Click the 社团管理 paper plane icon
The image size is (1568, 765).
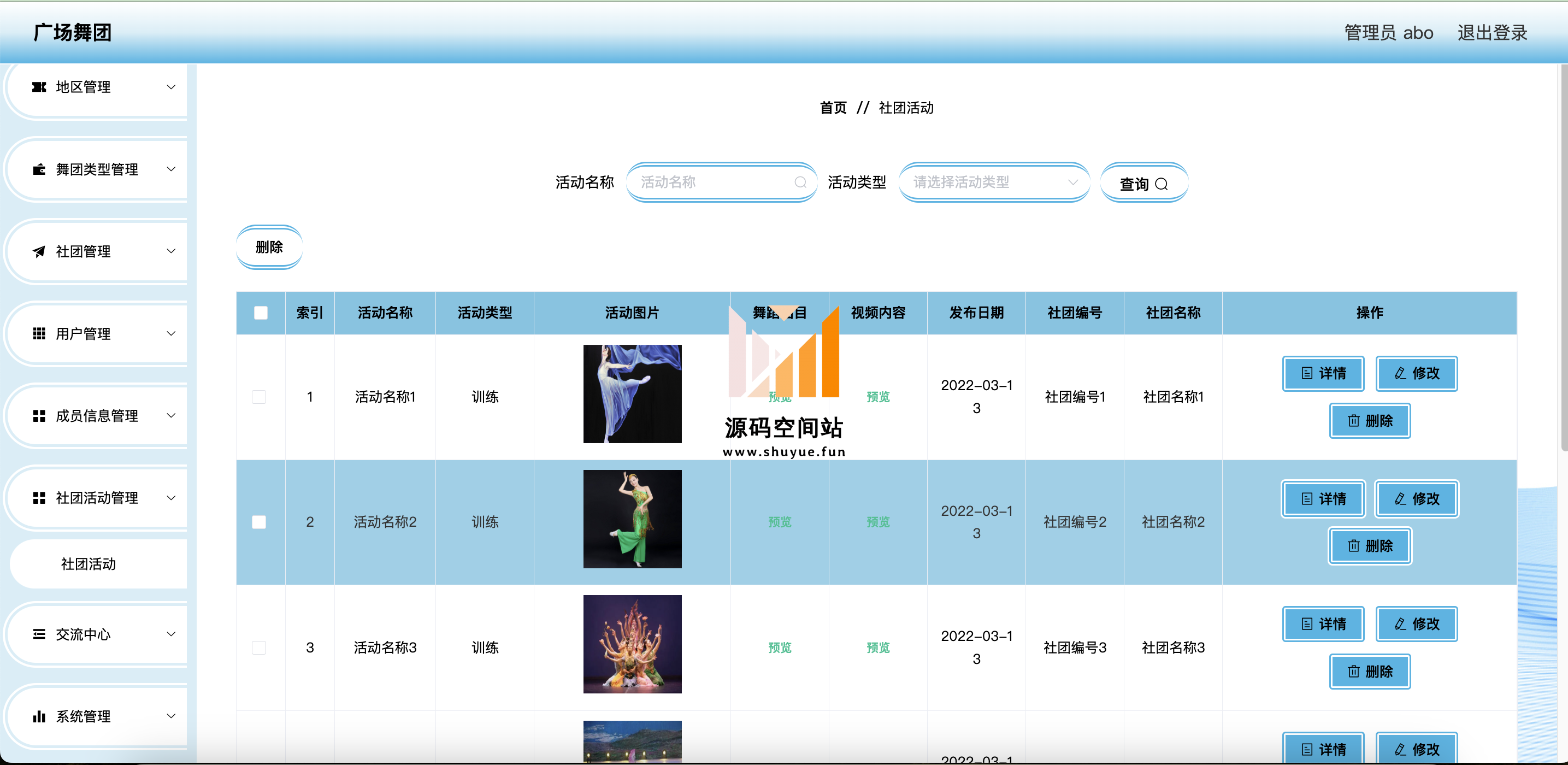click(x=39, y=251)
